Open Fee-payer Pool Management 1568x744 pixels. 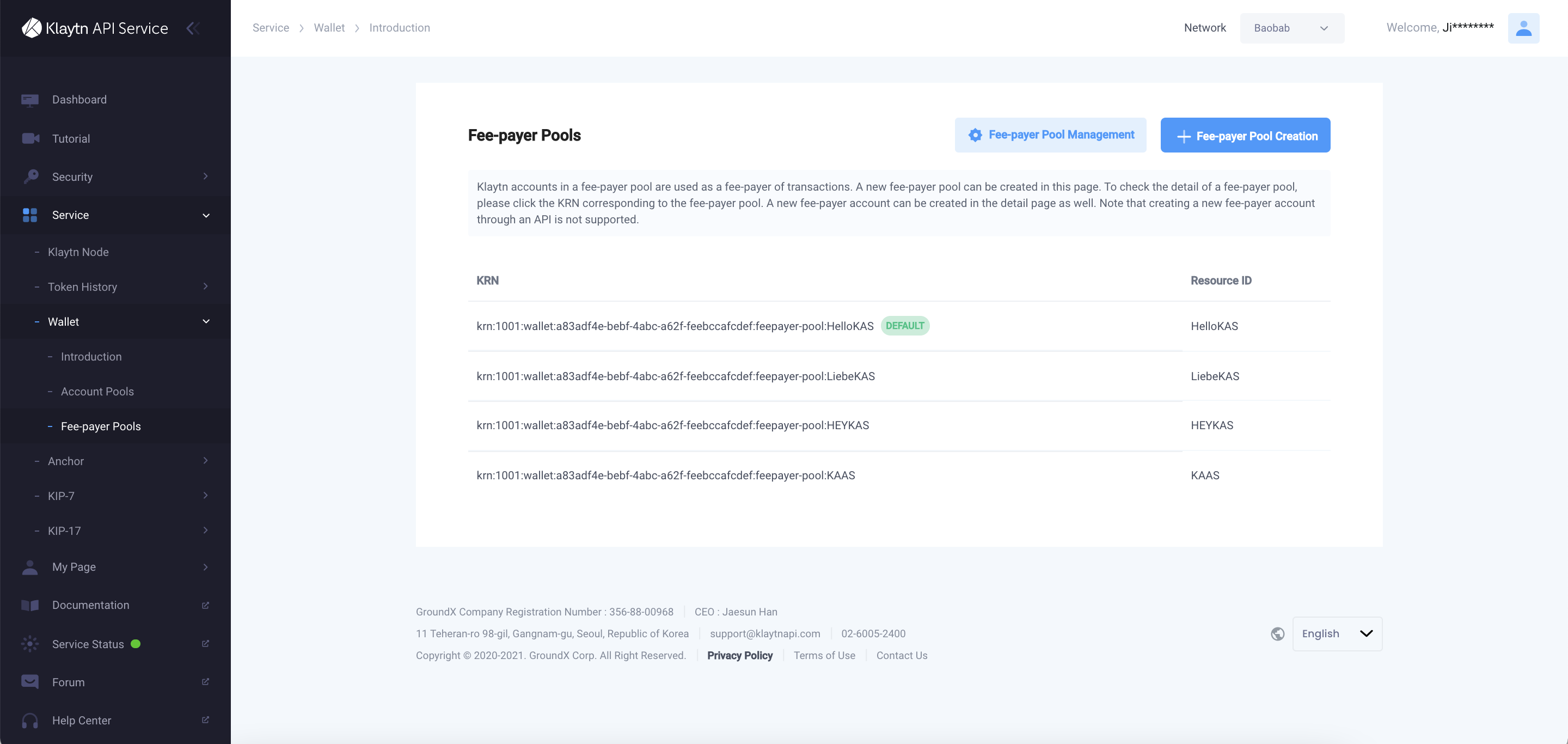click(1050, 135)
